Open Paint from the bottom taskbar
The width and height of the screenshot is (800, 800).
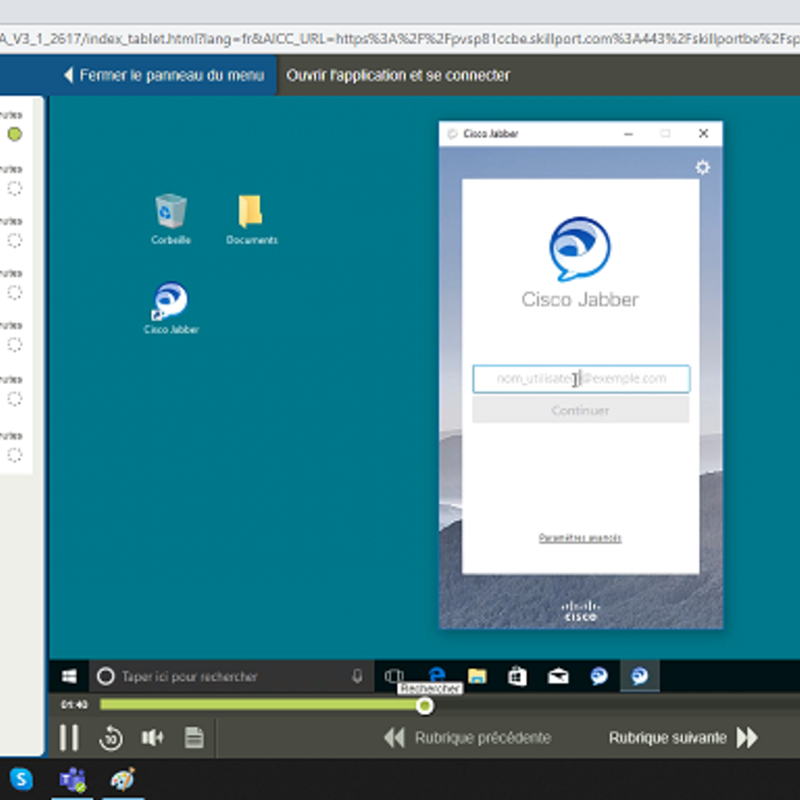[x=122, y=780]
